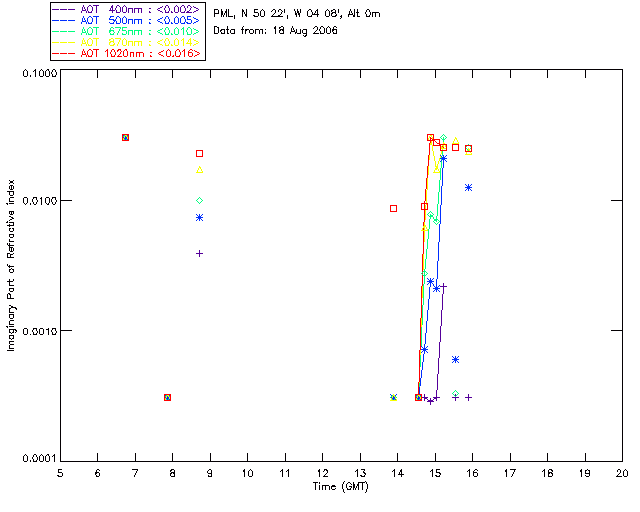
Task: Click the x-axis tick label 16
Action: (473, 473)
